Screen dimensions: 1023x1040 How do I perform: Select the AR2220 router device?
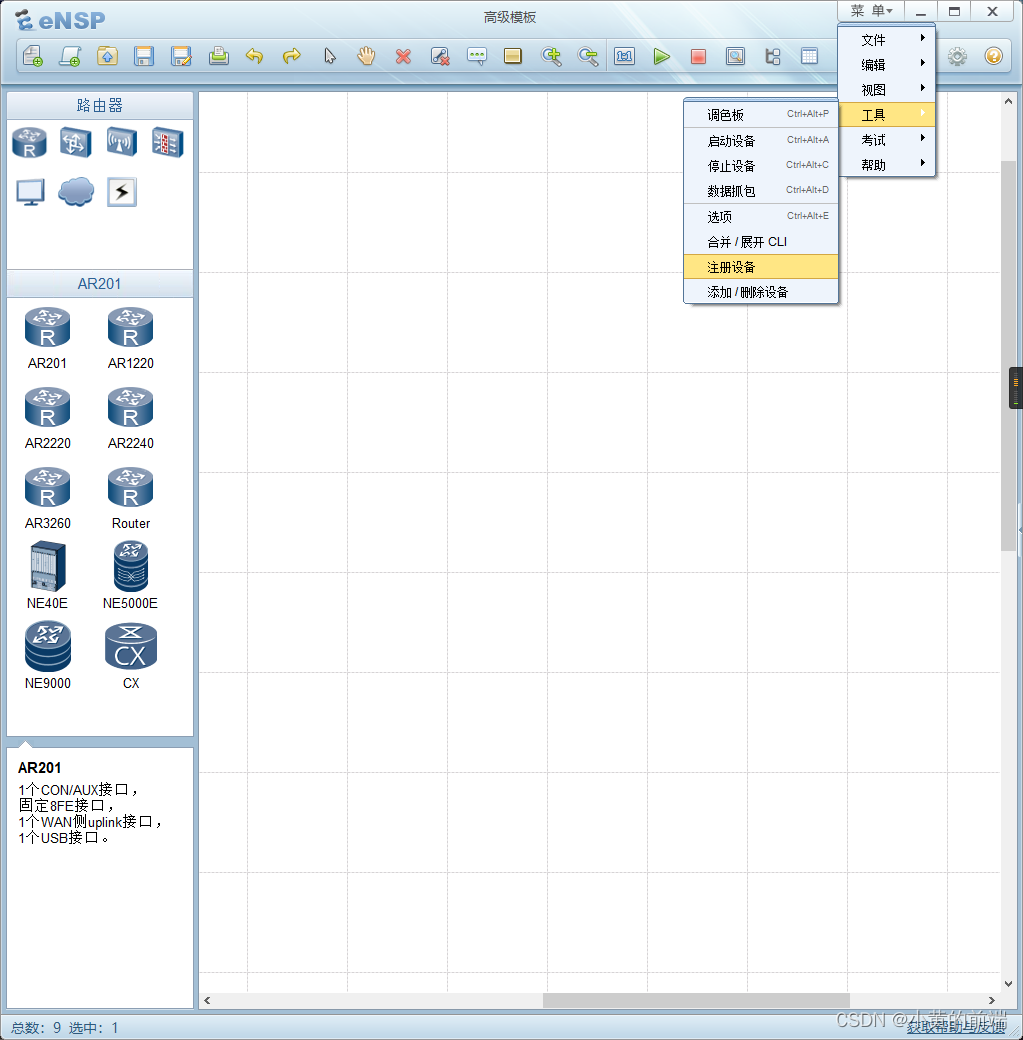(x=47, y=419)
